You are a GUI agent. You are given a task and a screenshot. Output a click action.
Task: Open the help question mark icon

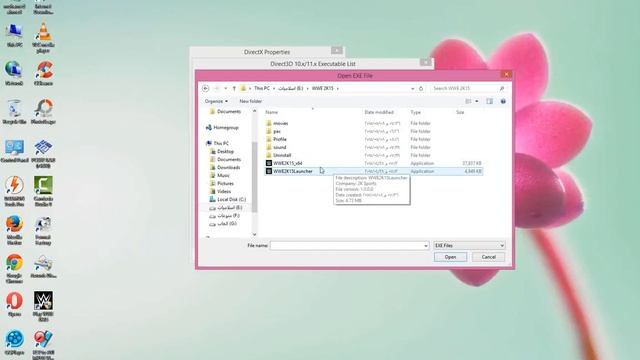pyautogui.click(x=503, y=101)
